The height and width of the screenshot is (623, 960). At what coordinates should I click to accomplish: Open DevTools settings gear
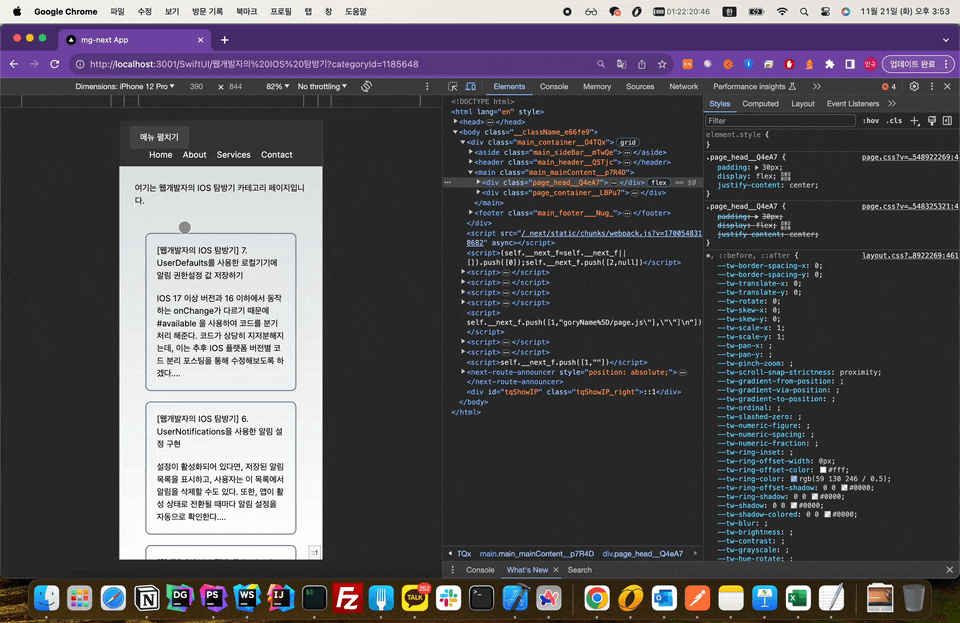pyautogui.click(x=914, y=87)
